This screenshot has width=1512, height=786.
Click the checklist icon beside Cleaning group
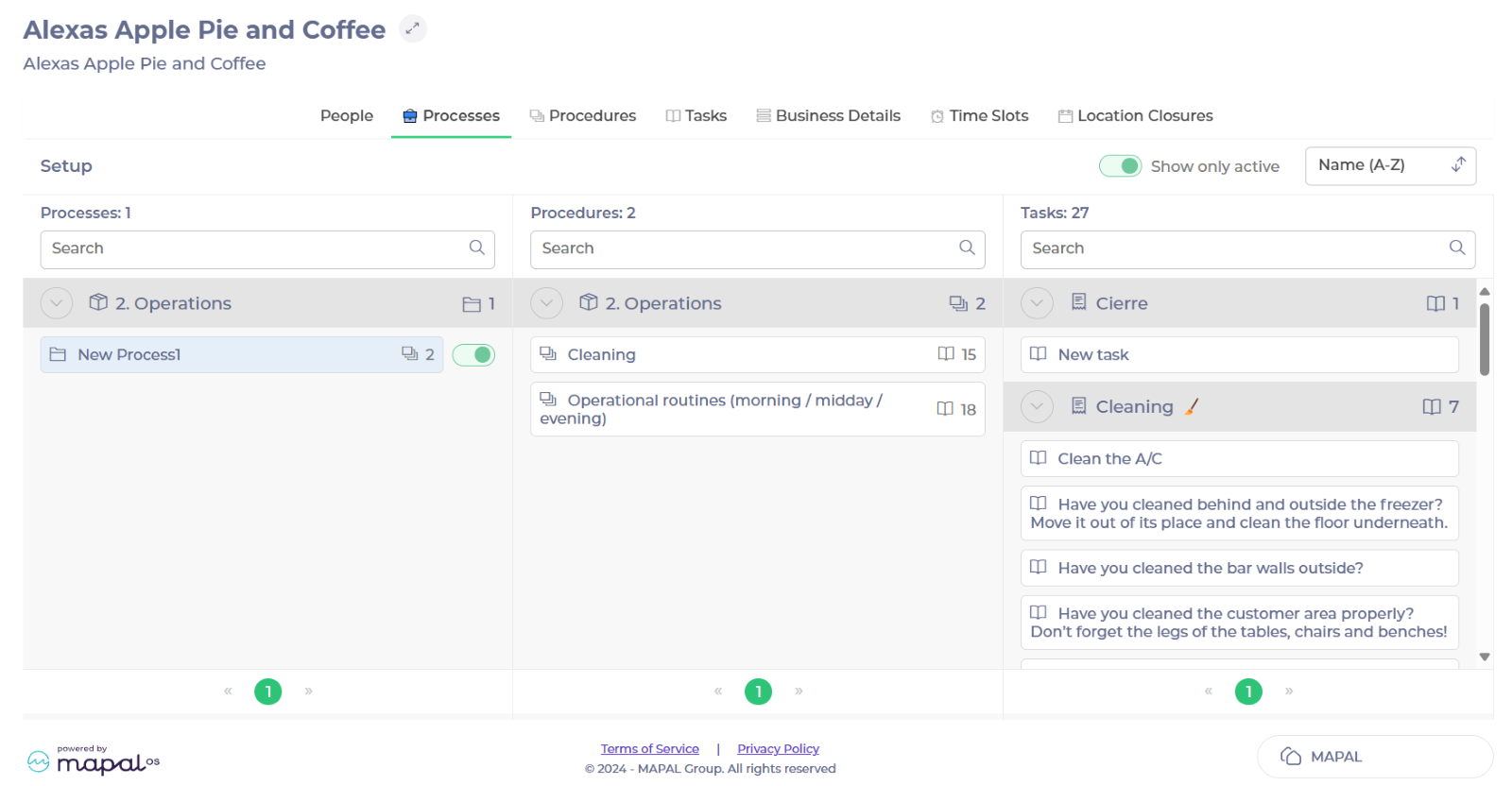click(1078, 406)
